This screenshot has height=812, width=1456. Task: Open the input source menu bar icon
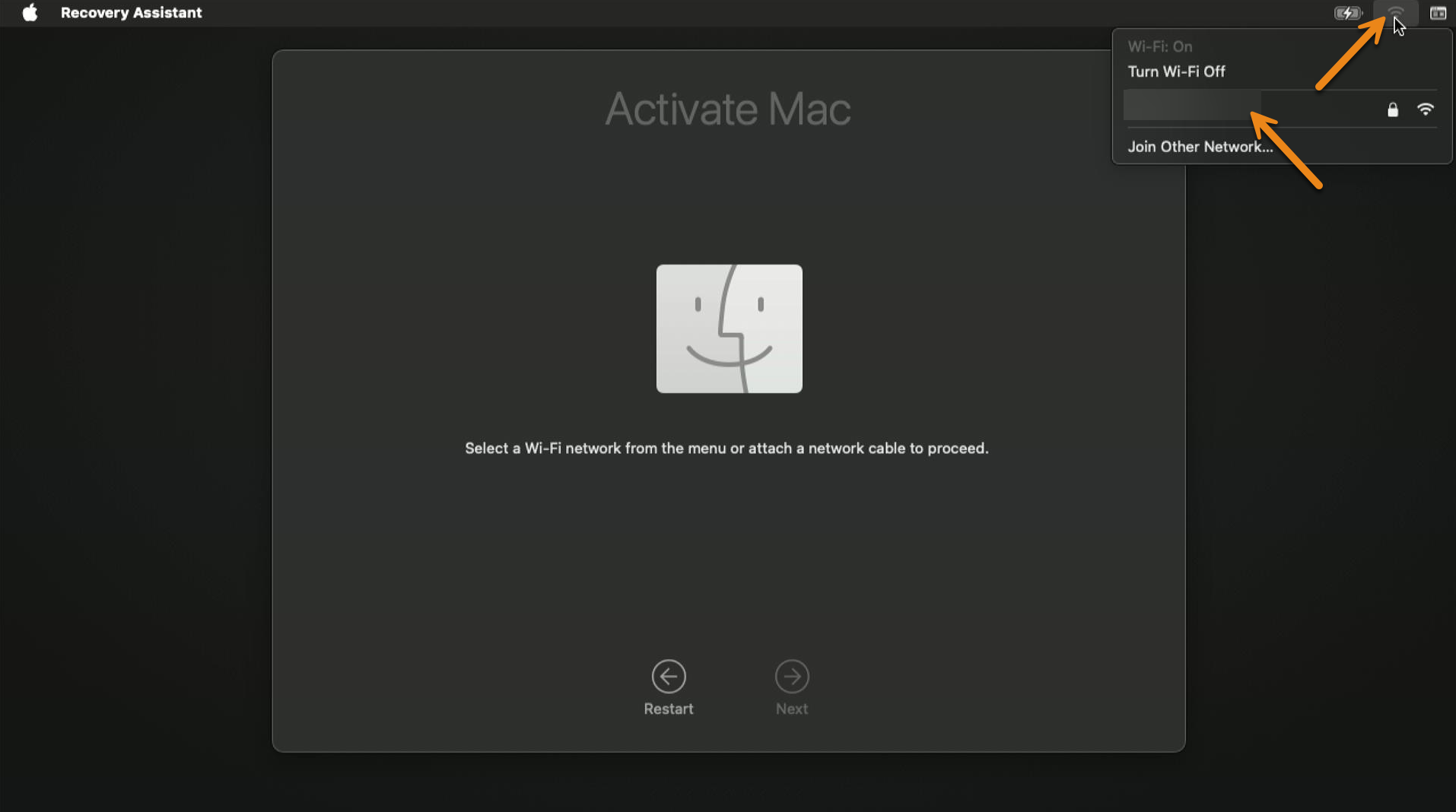(1438, 13)
